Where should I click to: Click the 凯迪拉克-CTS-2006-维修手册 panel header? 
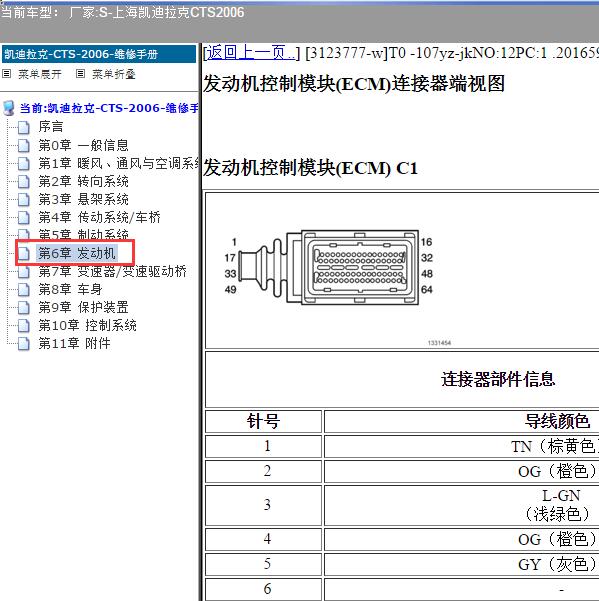pos(99,54)
